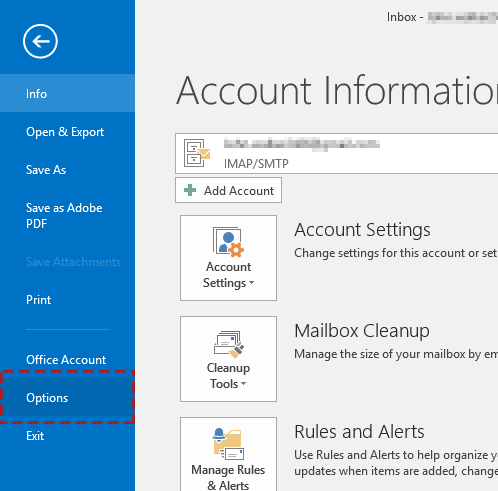Open the Open & Export menu item
The image size is (498, 491).
[67, 132]
